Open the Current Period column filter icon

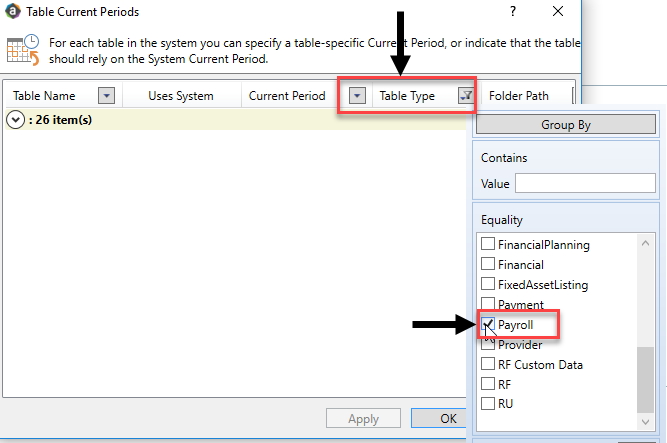coord(357,96)
